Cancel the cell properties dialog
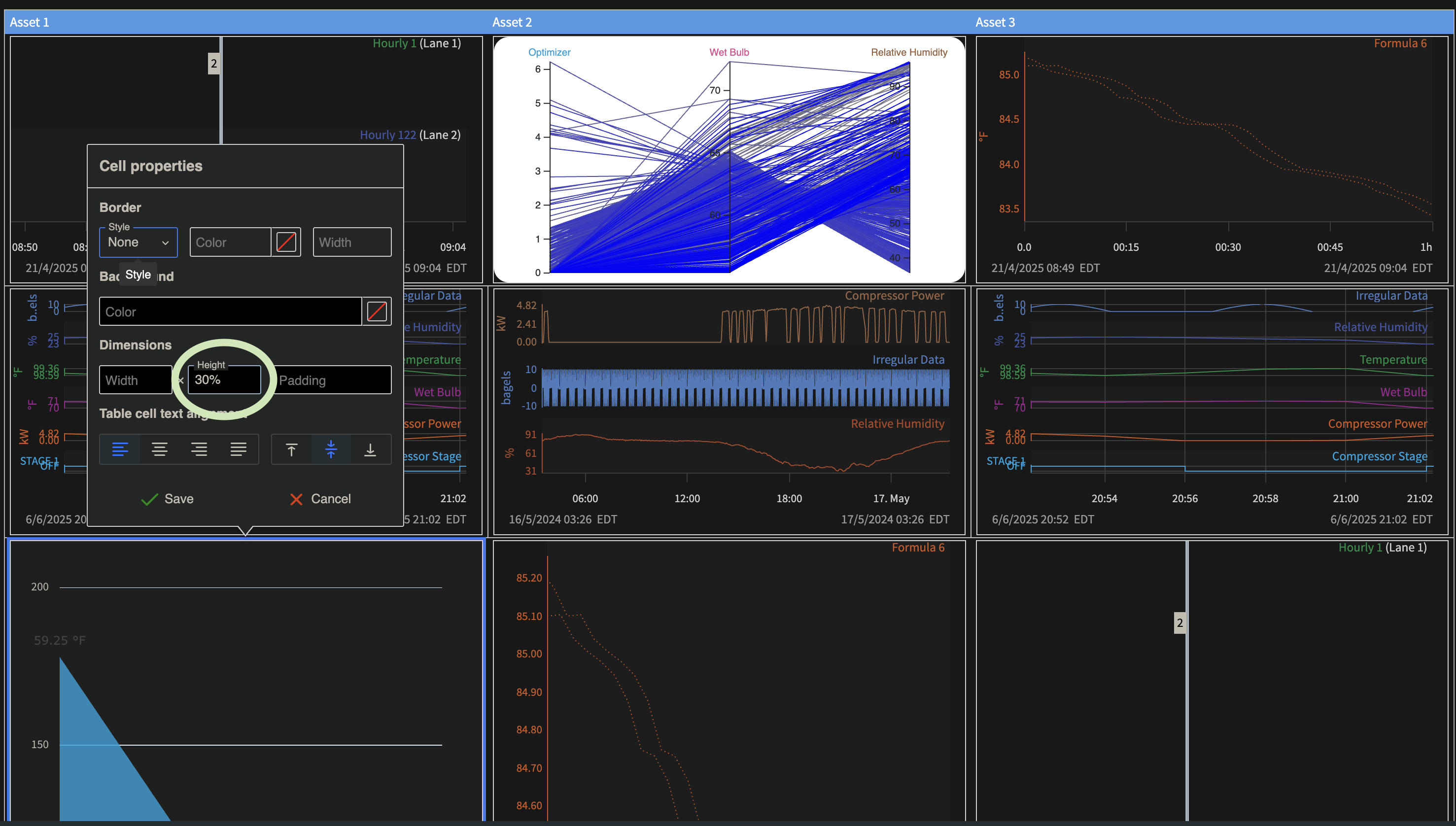The height and width of the screenshot is (826, 1456). click(320, 499)
